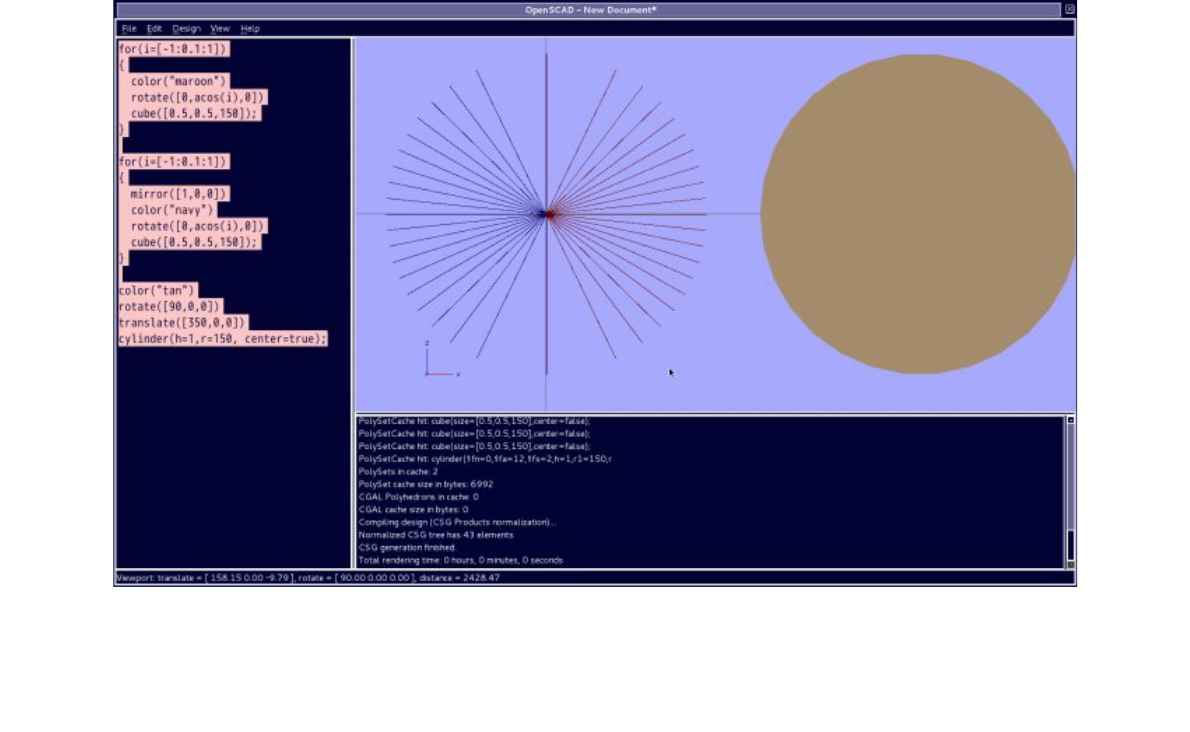Click 'CGAL Polyhedrons in cache: 0' line

[x=418, y=497]
